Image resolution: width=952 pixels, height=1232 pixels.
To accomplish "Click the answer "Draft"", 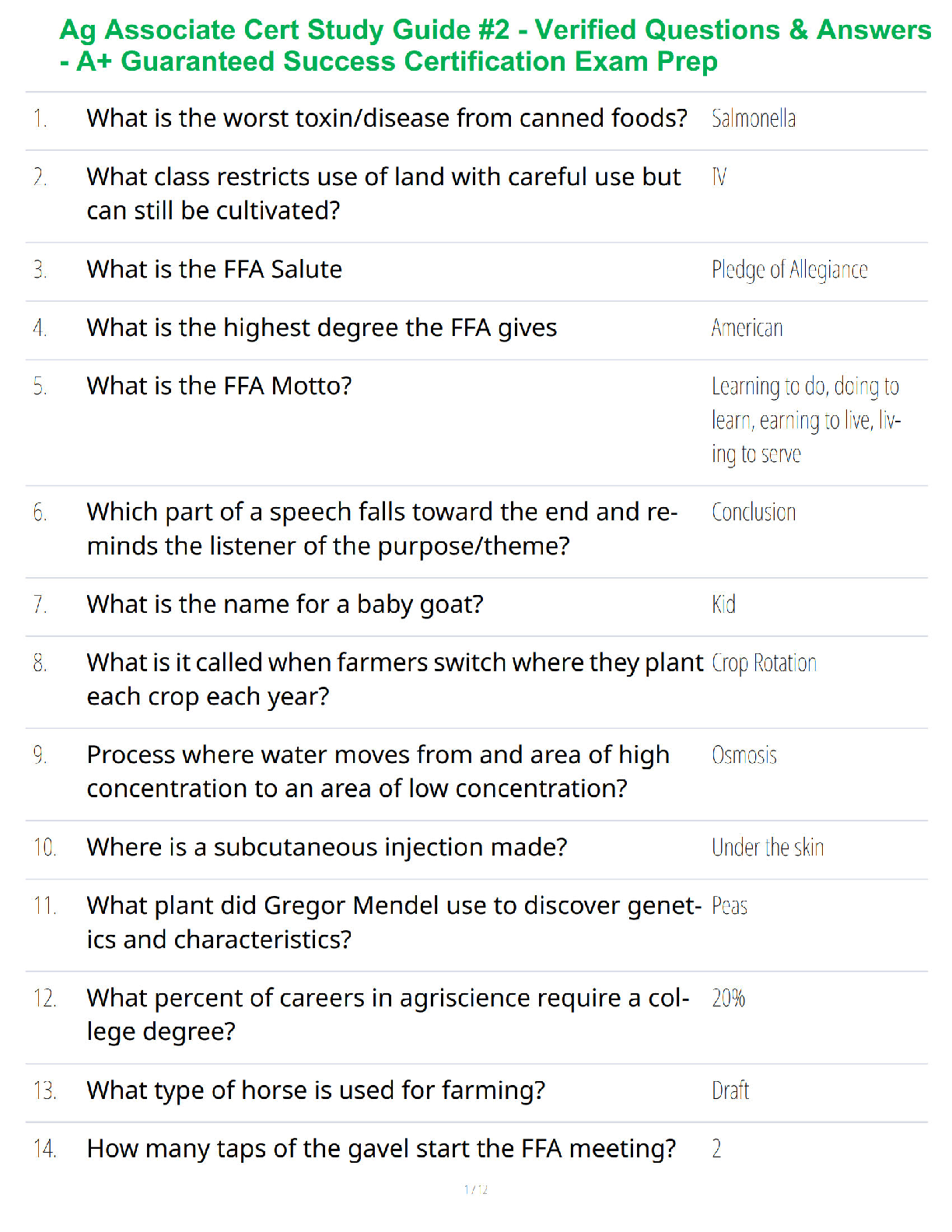I will (x=730, y=1090).
